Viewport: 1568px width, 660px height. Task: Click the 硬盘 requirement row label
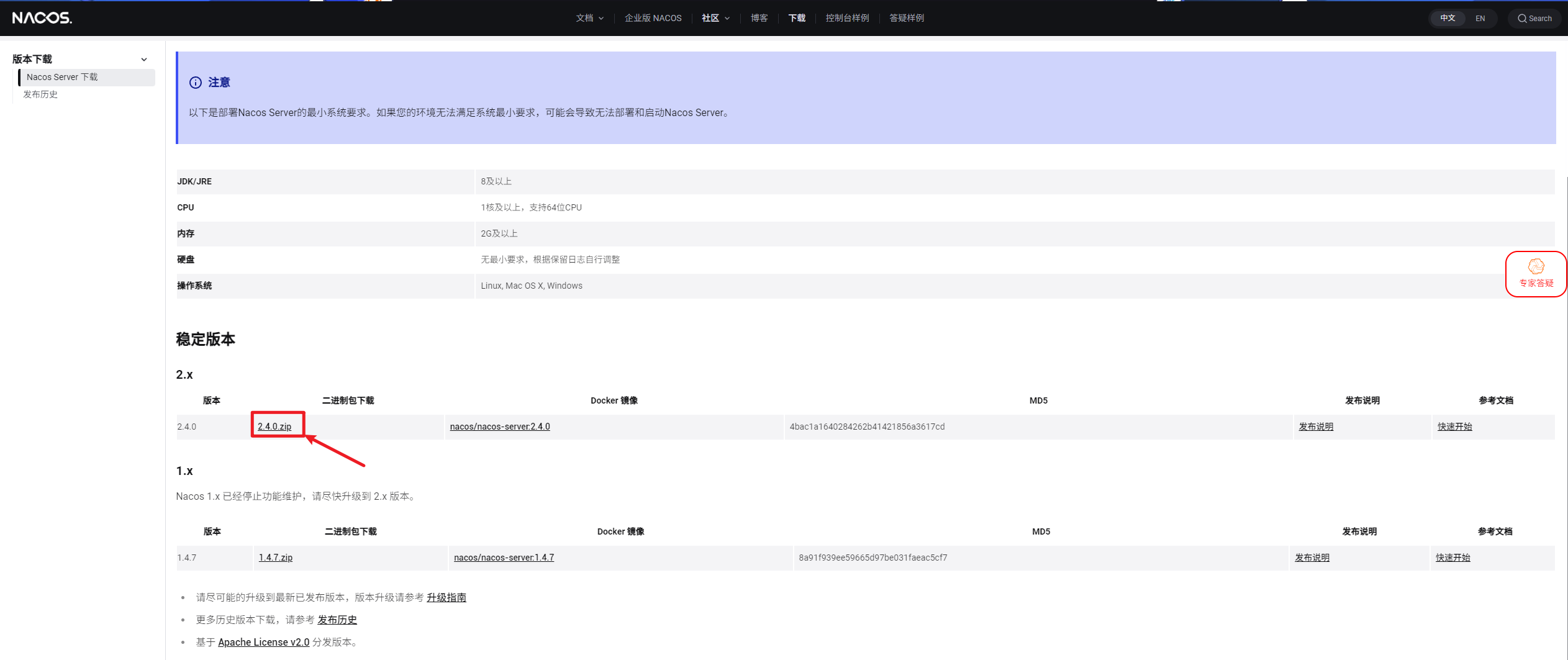[x=186, y=260]
